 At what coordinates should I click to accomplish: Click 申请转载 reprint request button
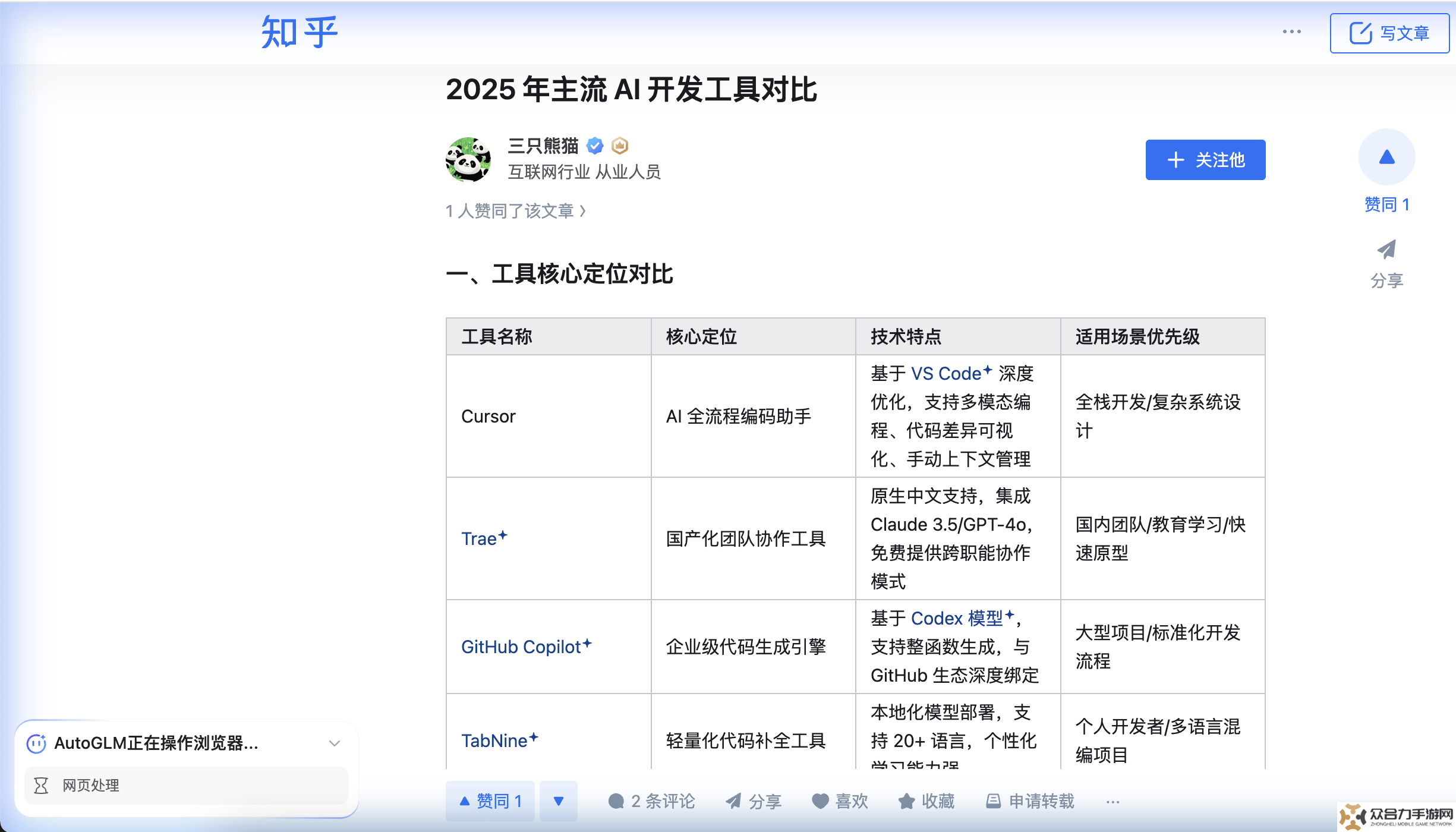[1030, 801]
